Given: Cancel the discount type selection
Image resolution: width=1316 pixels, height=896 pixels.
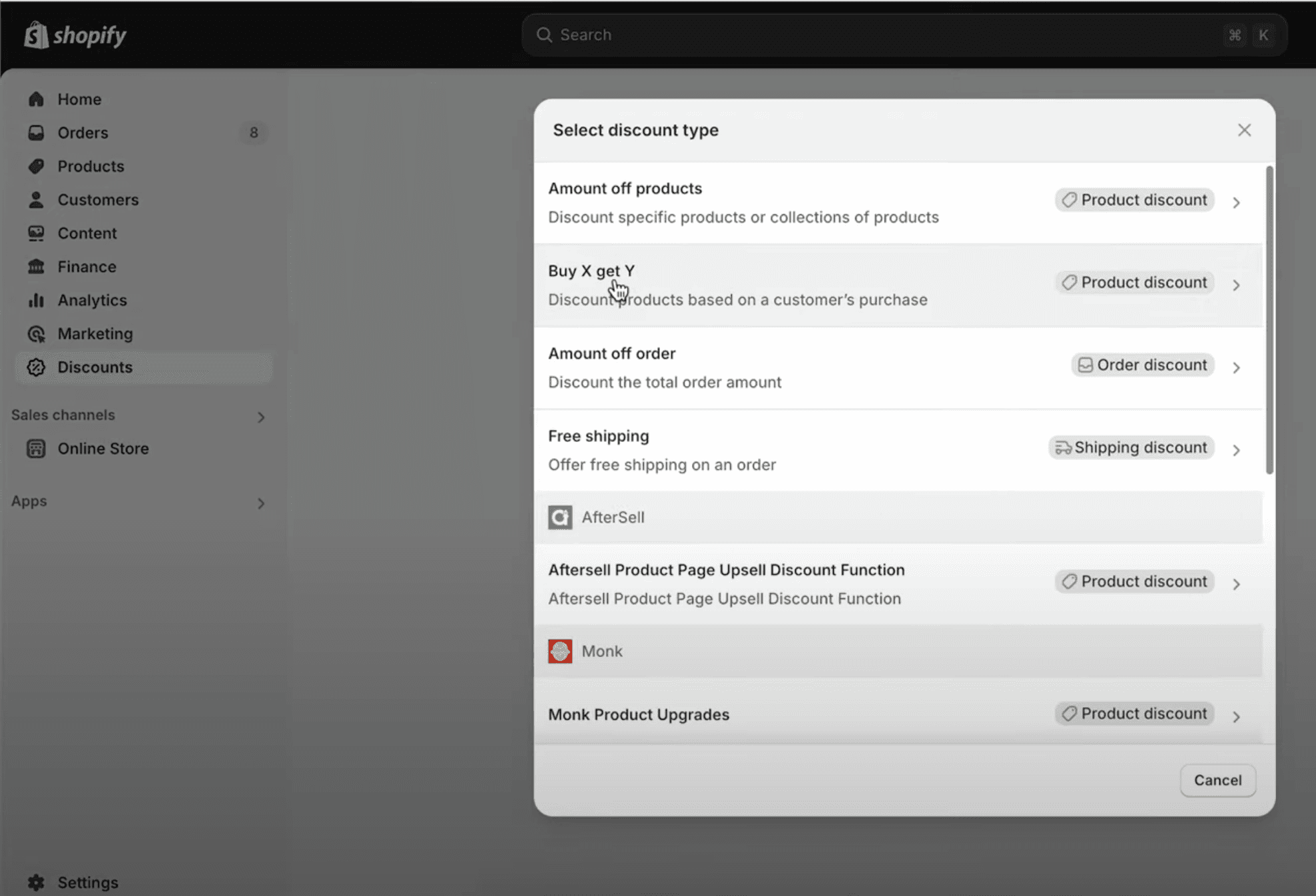Looking at the screenshot, I should click(1217, 780).
